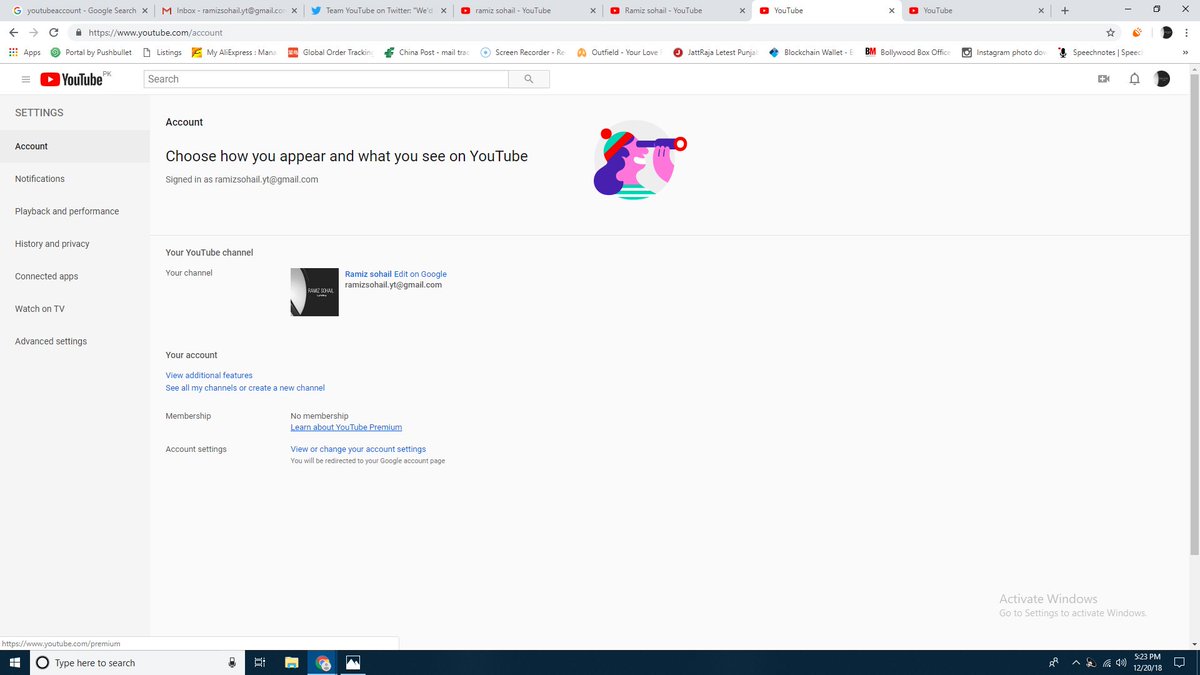Click the Windows taskbar search box
Viewport: 1200px width, 675px height.
[135, 662]
